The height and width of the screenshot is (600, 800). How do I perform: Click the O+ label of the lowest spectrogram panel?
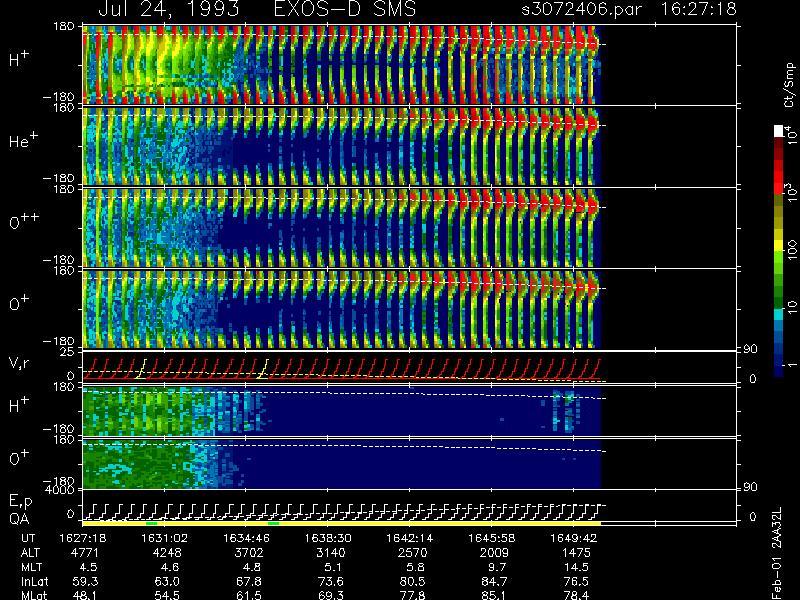(19, 458)
